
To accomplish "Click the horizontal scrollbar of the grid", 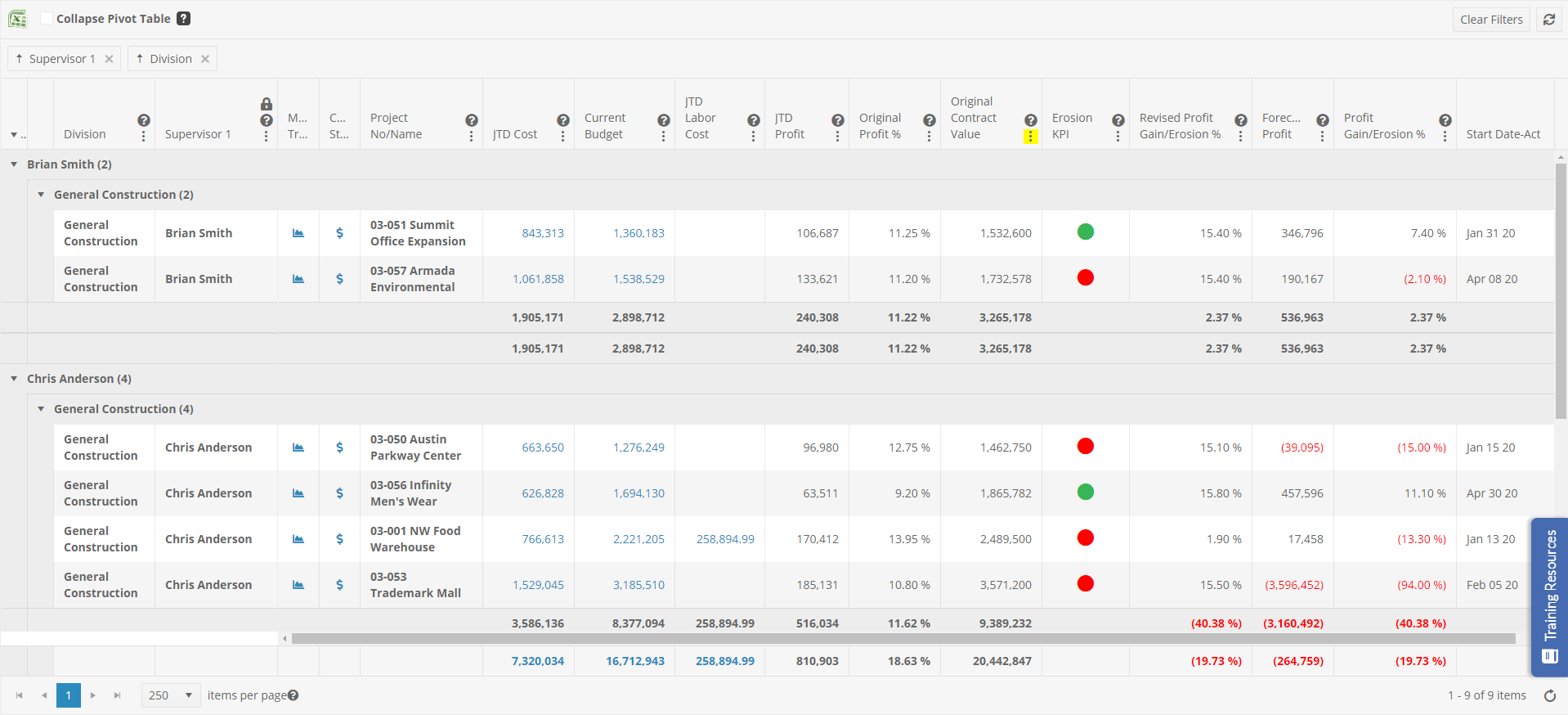I will pos(899,638).
